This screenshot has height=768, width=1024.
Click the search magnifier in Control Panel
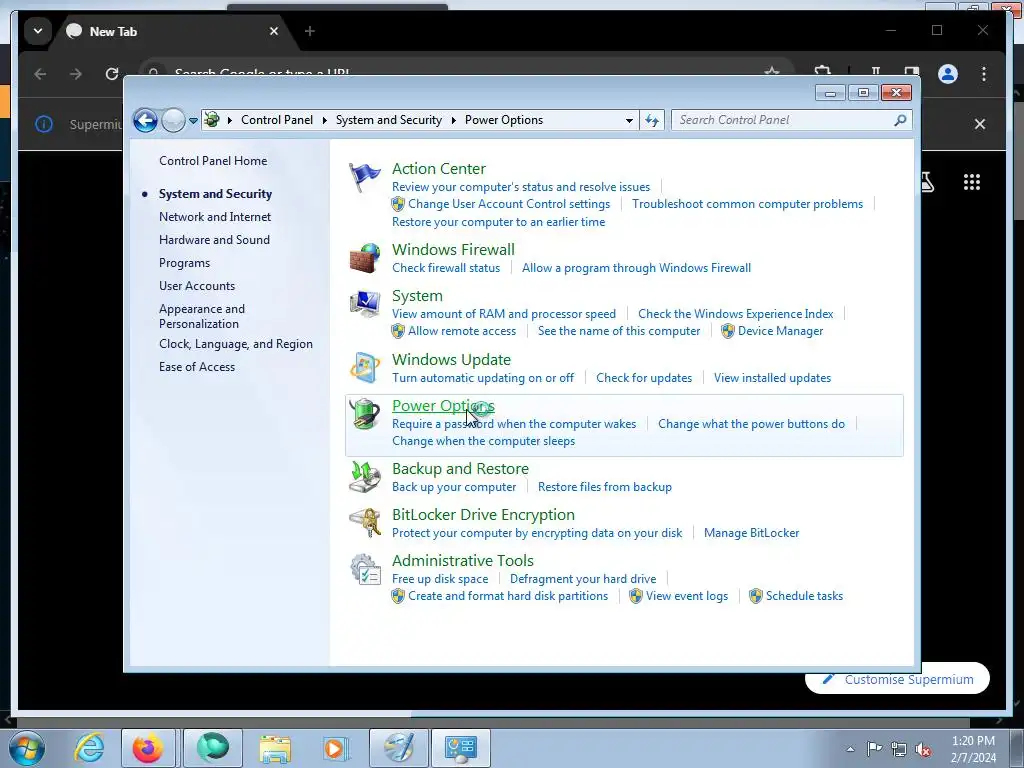click(901, 120)
